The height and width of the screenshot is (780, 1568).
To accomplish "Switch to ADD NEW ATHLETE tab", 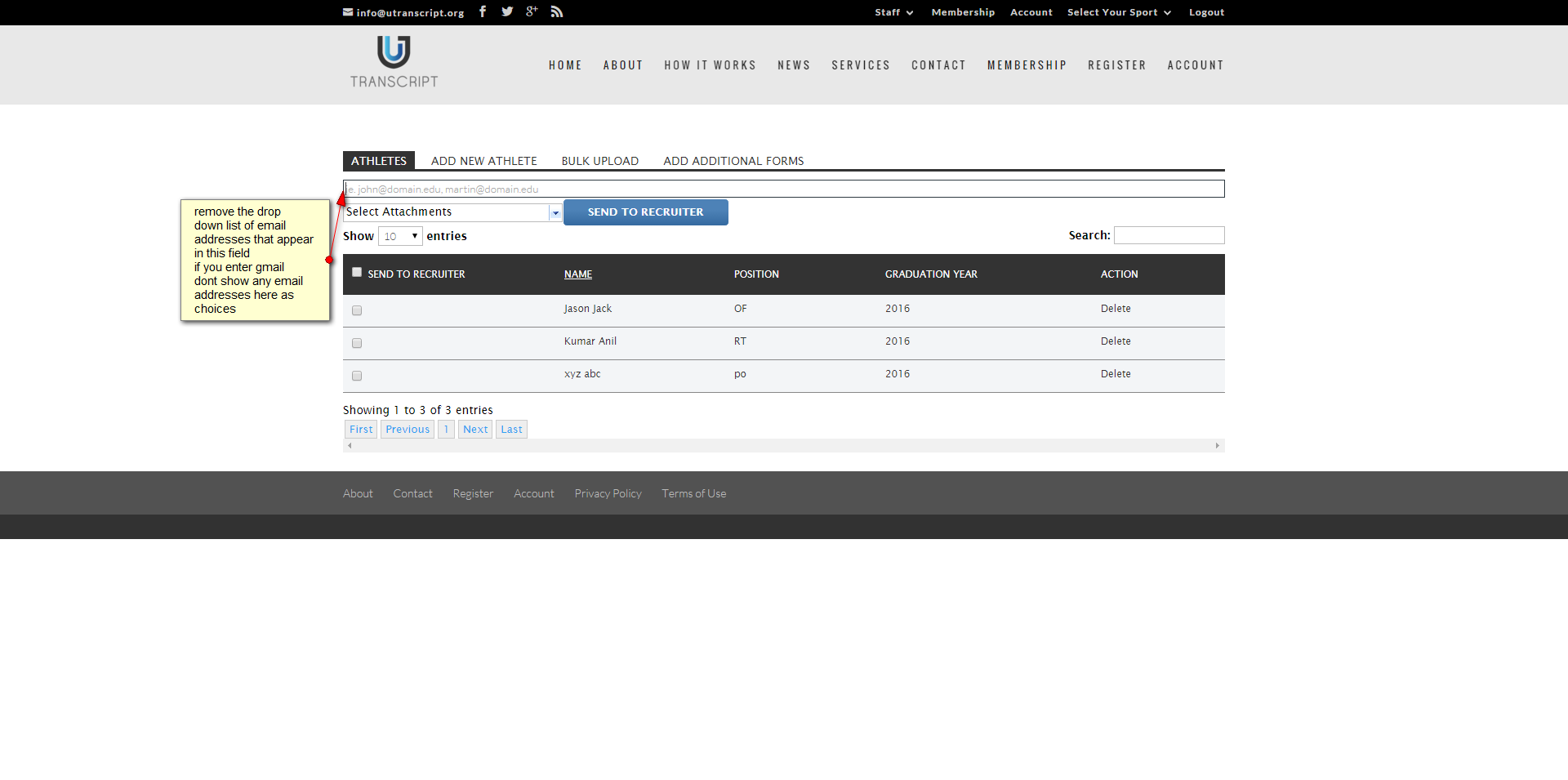I will pyautogui.click(x=484, y=161).
